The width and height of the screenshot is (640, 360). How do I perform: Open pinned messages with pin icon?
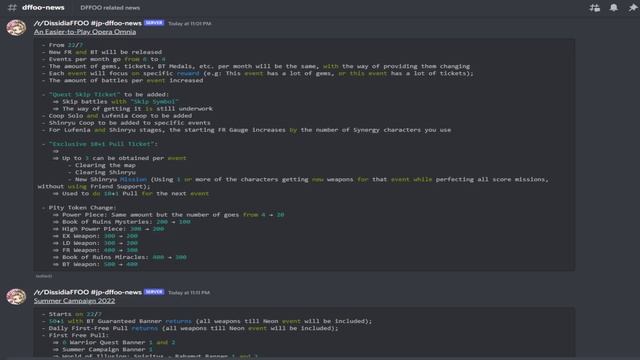tap(633, 8)
